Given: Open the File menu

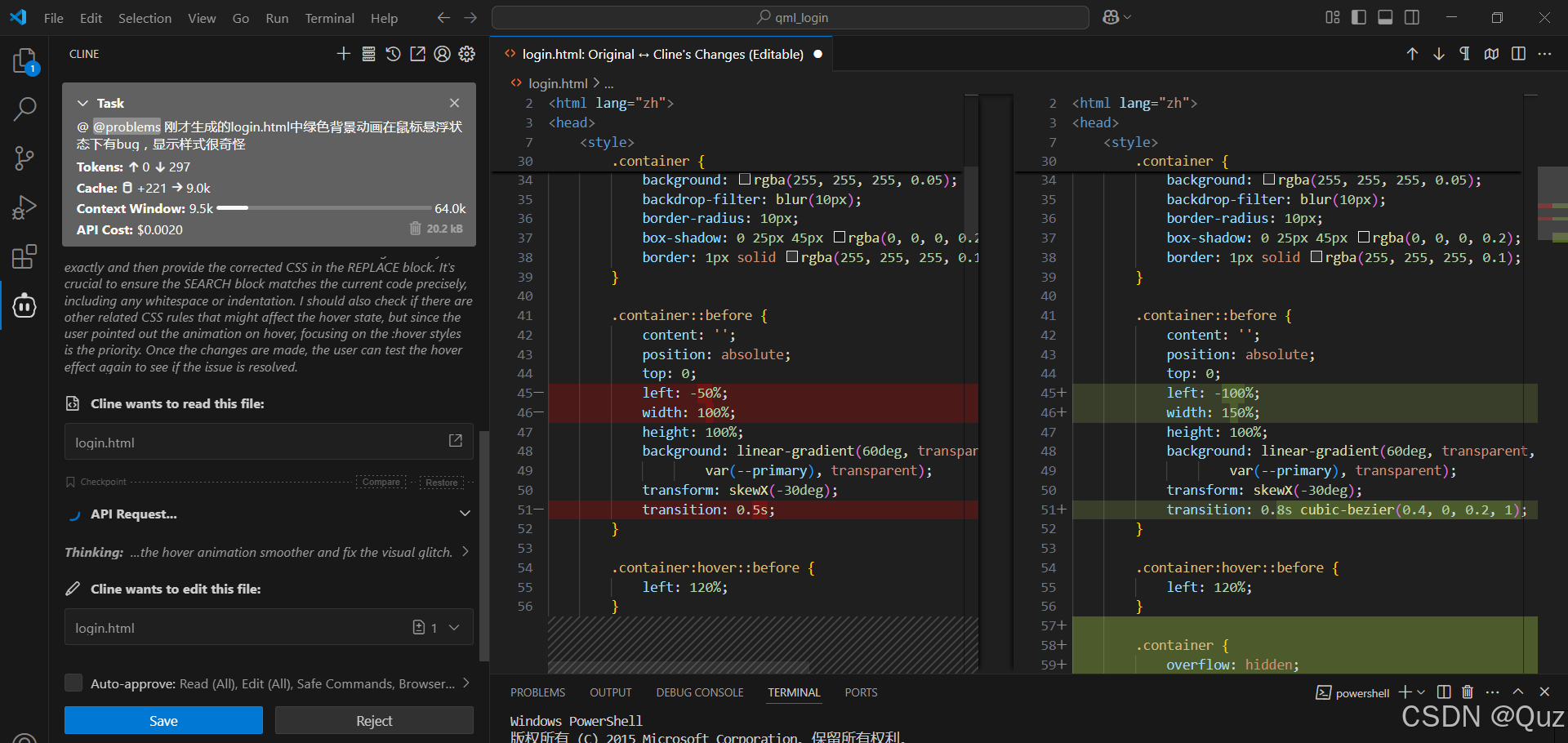Looking at the screenshot, I should point(54,18).
